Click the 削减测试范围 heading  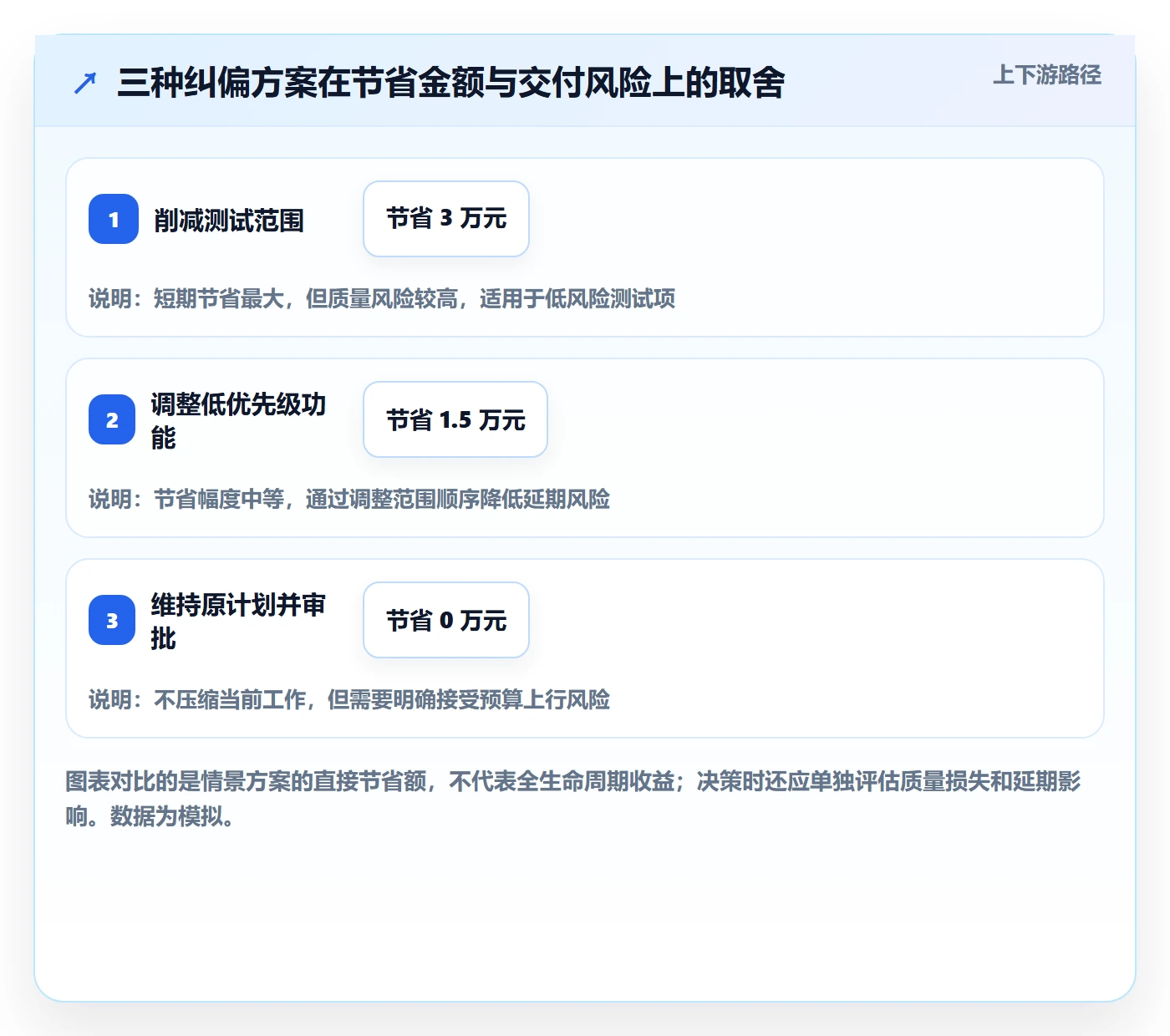pos(229,221)
